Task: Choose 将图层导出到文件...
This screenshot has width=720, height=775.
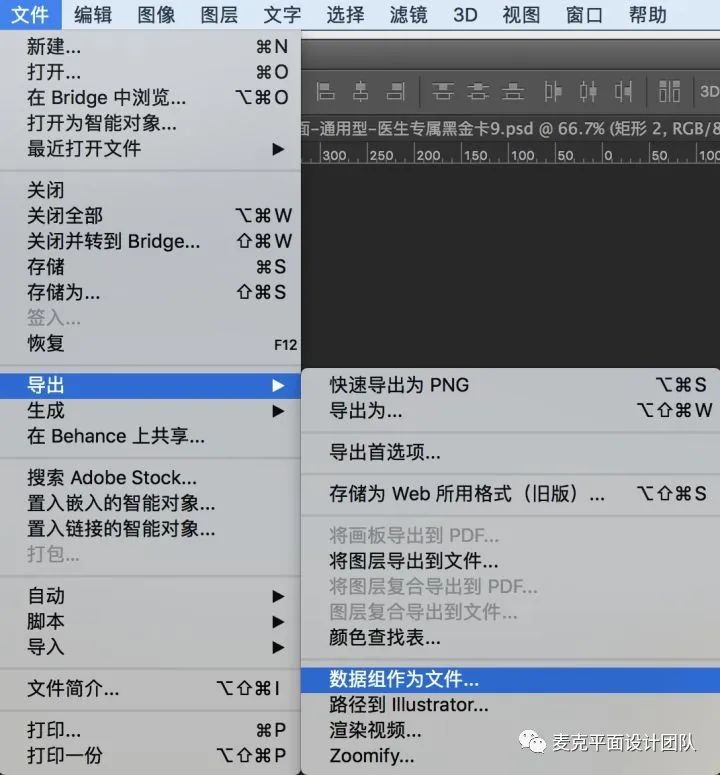Action: click(x=510, y=561)
